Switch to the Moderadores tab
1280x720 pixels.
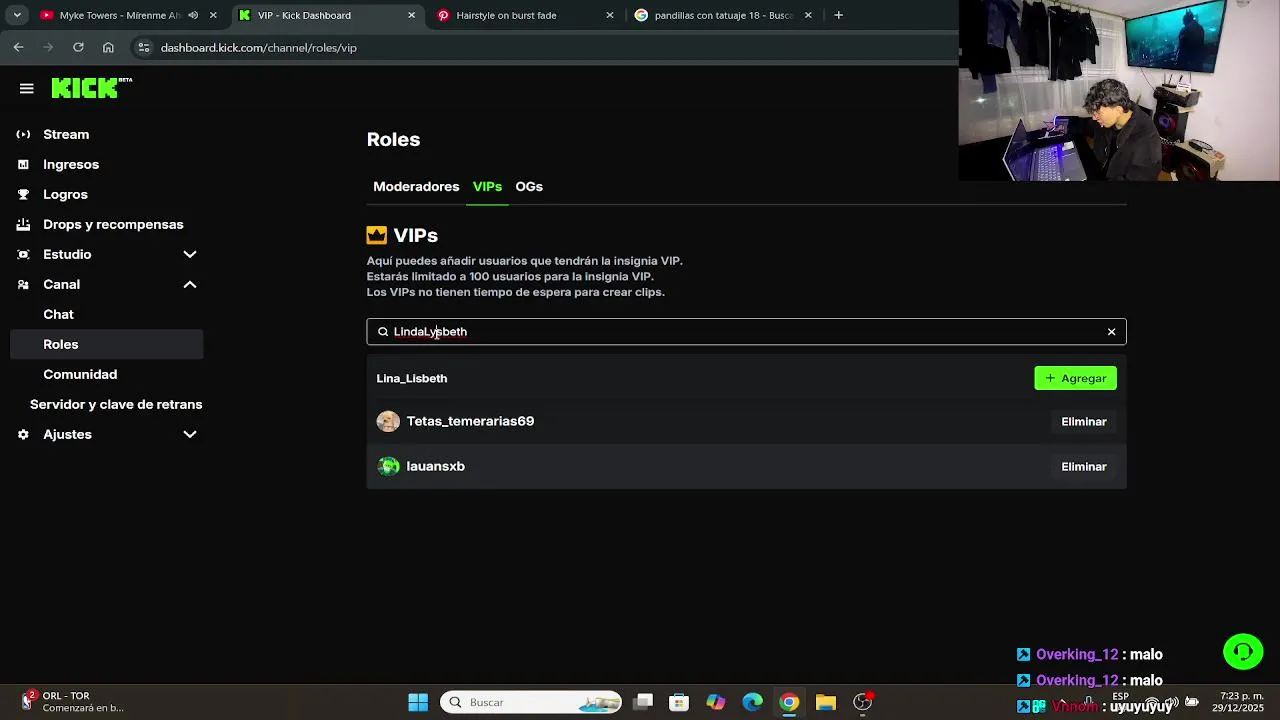tap(416, 187)
